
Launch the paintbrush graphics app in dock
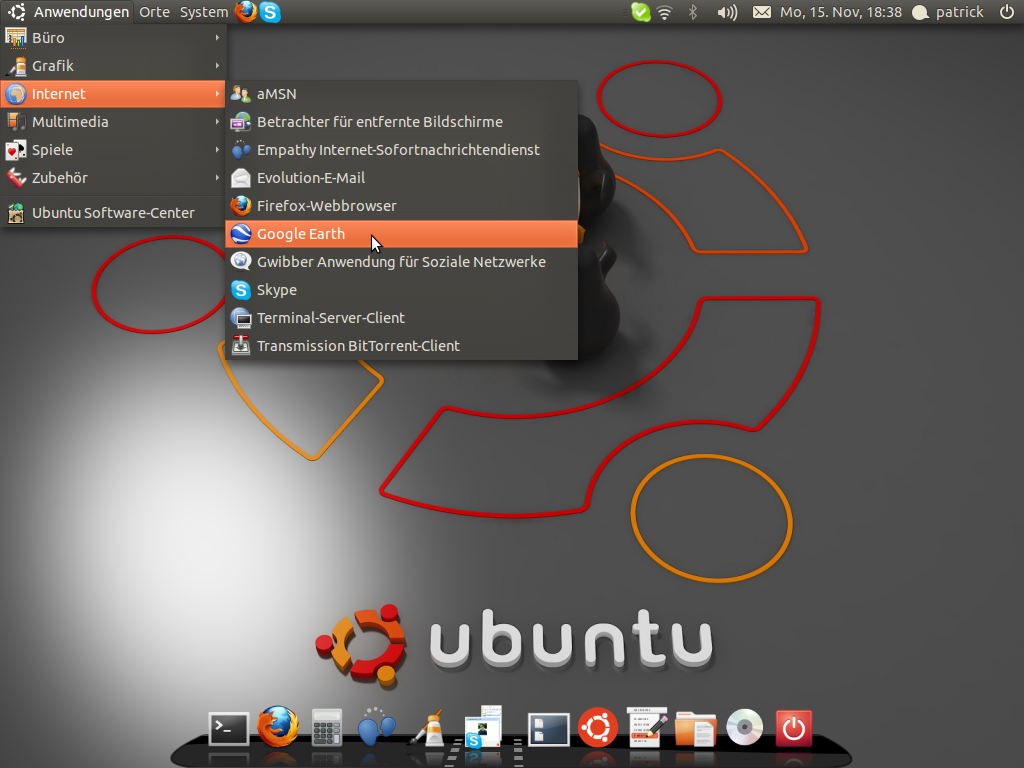pos(427,728)
